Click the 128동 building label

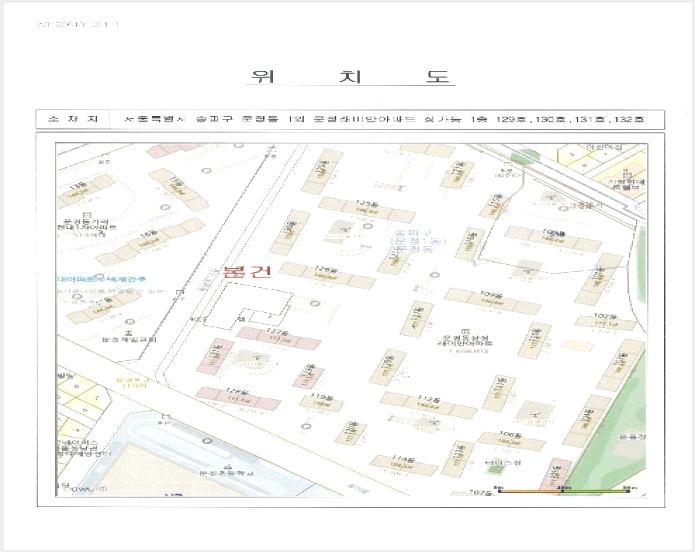(238, 391)
